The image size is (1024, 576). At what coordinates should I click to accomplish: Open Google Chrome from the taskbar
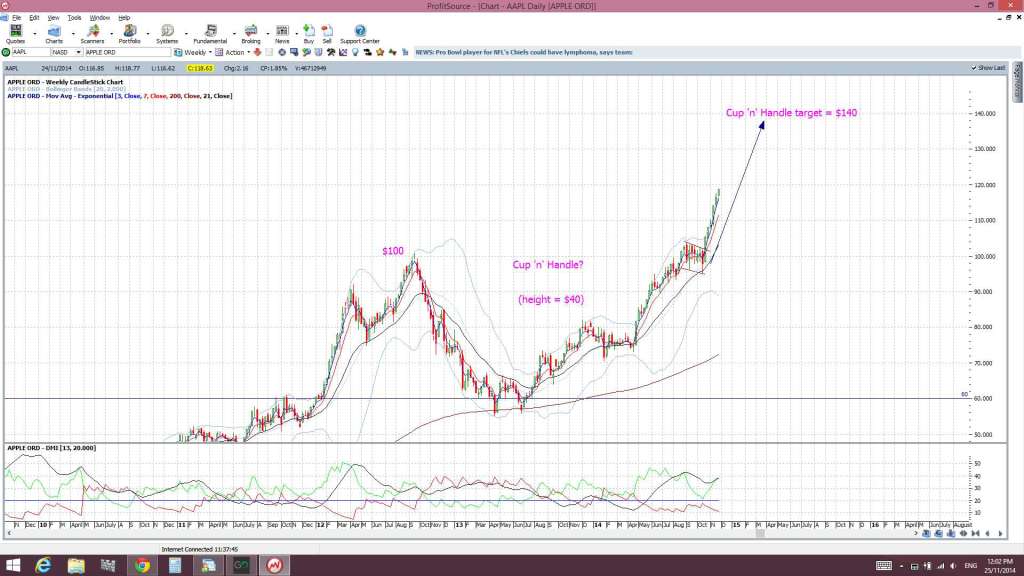click(142, 566)
